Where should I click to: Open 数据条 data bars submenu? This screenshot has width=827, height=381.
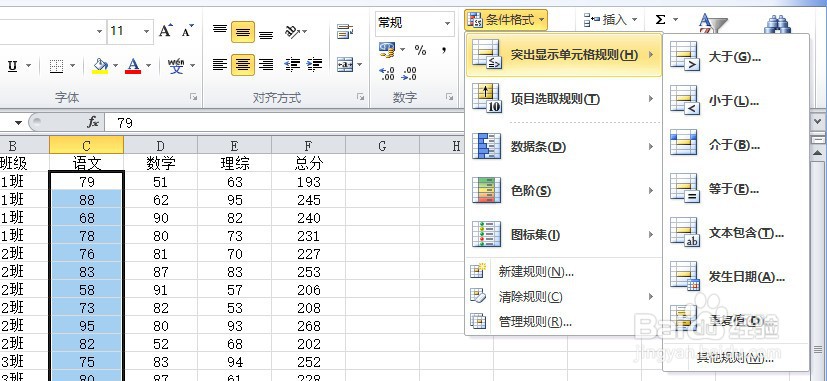tap(564, 146)
